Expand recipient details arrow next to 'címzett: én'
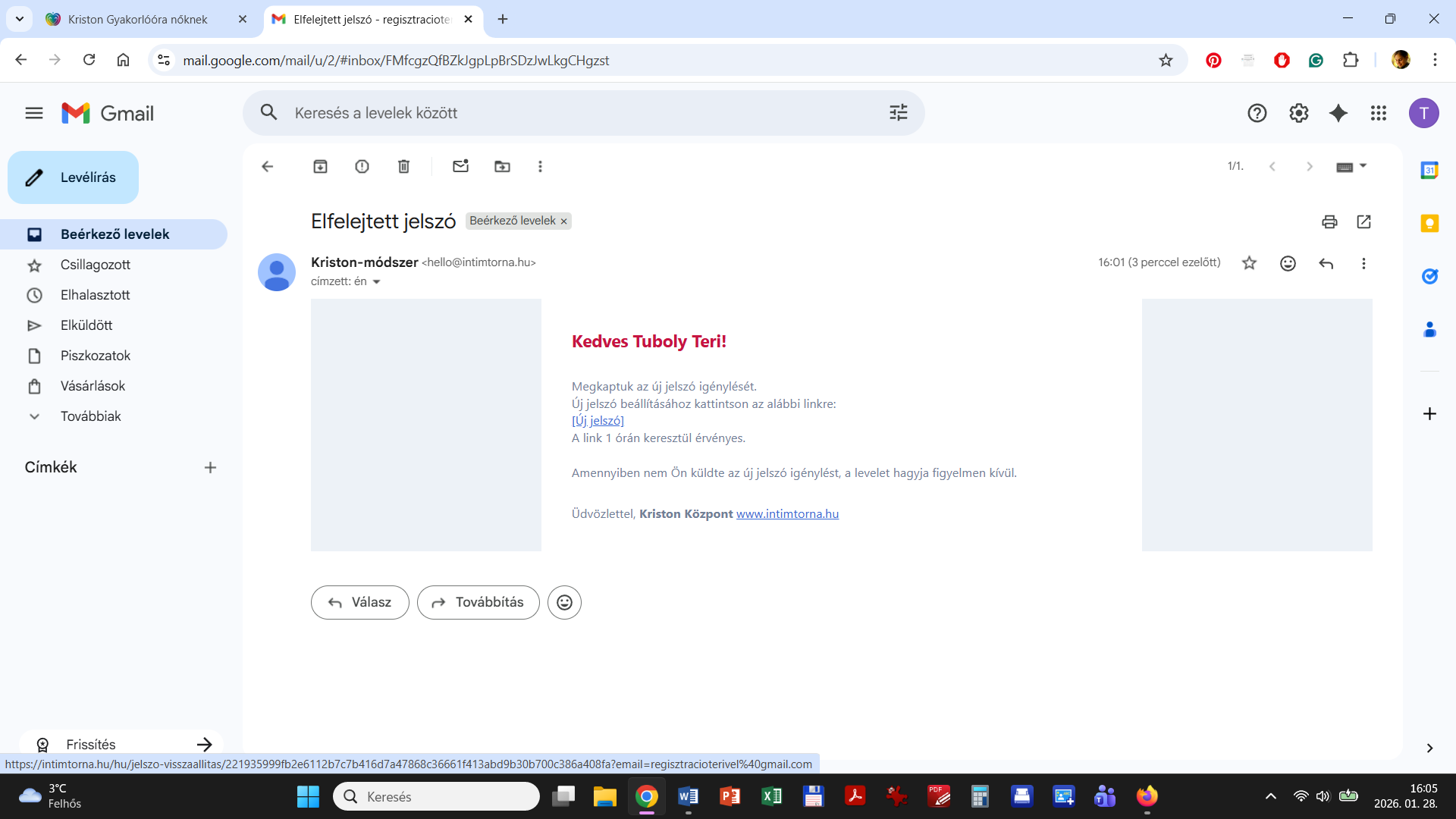Image resolution: width=1456 pixels, height=819 pixels. coord(376,282)
